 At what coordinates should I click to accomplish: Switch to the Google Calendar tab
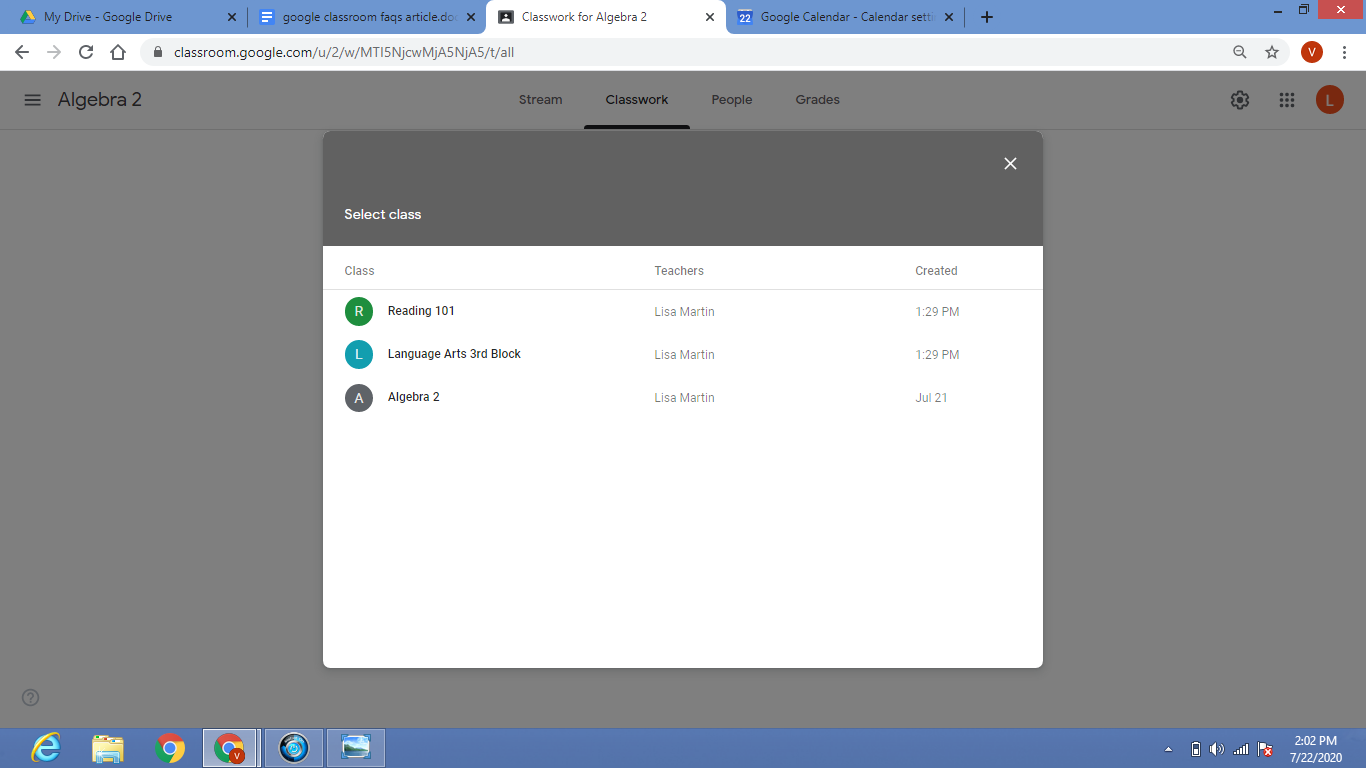pos(846,17)
